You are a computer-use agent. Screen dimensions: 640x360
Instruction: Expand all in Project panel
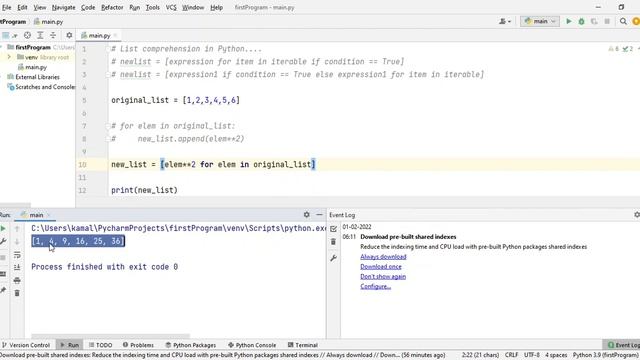[40, 36]
